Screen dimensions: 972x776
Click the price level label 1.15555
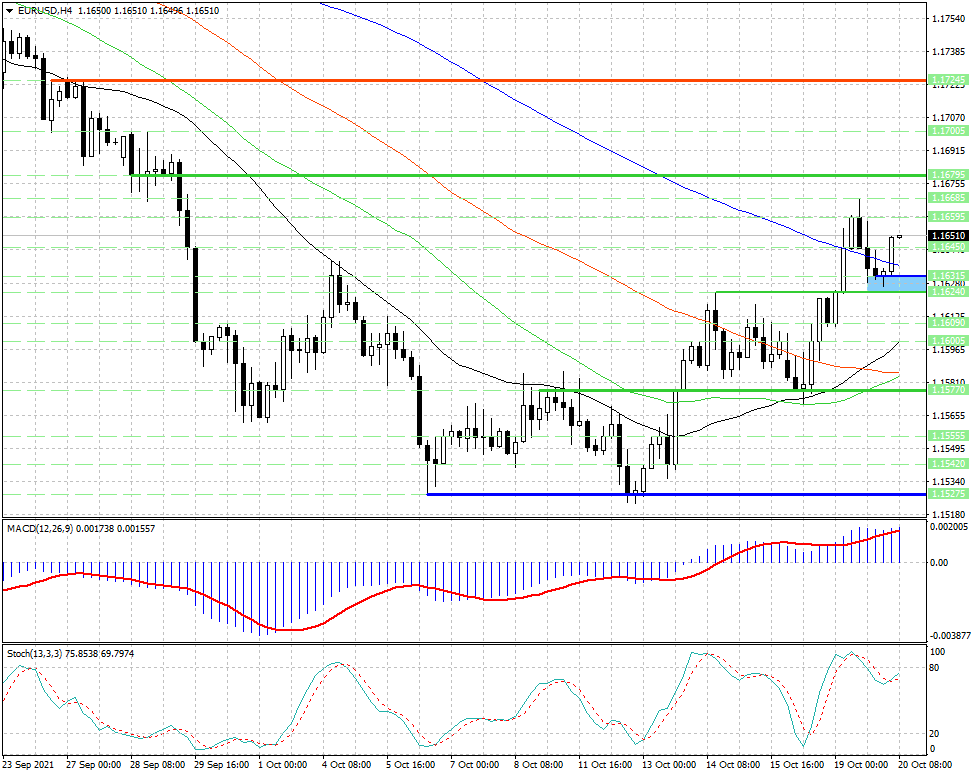click(x=948, y=436)
